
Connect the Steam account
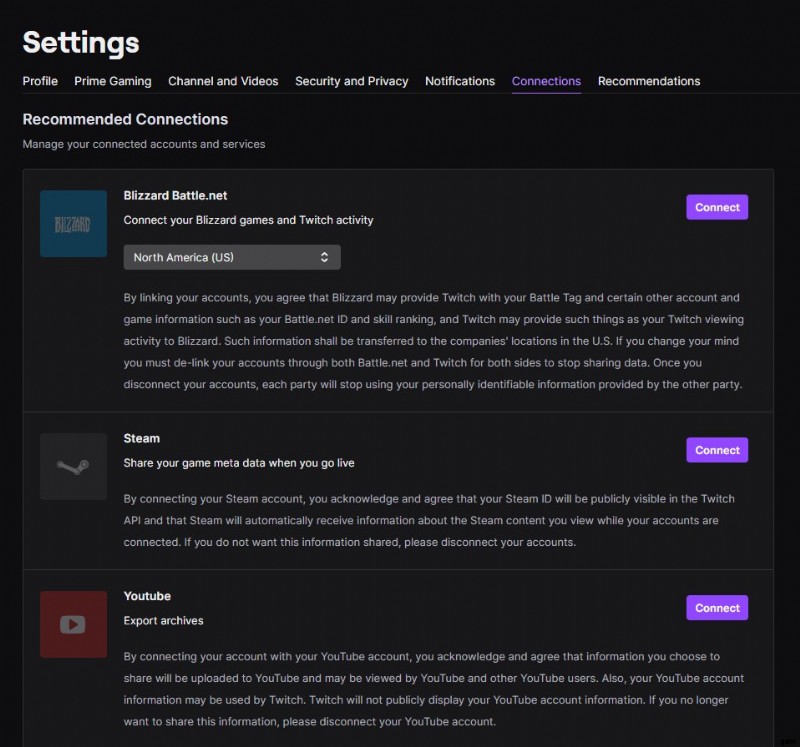(x=717, y=450)
